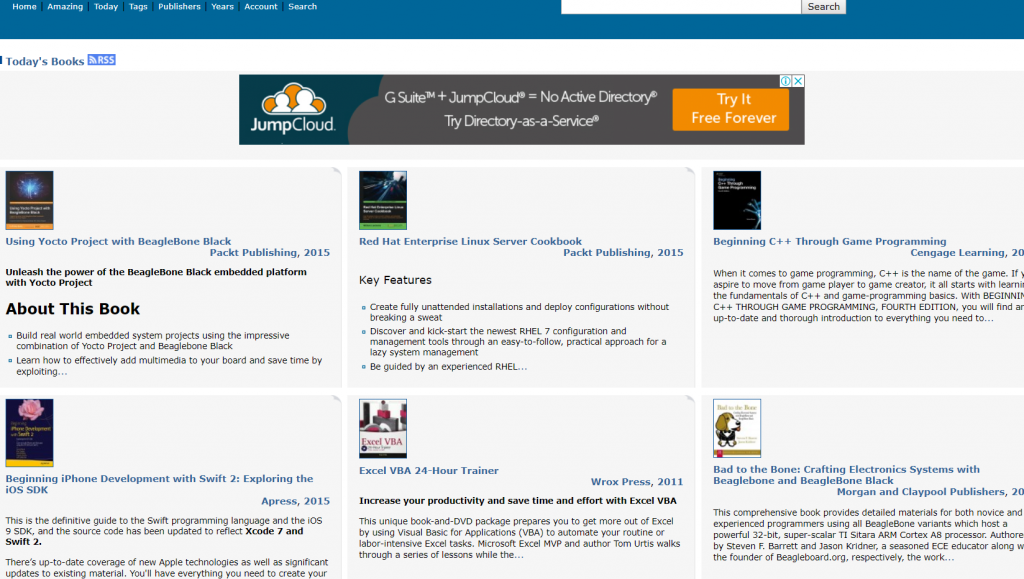Click 'Increase your productivity' Excel VBA tagline

click(x=518, y=501)
